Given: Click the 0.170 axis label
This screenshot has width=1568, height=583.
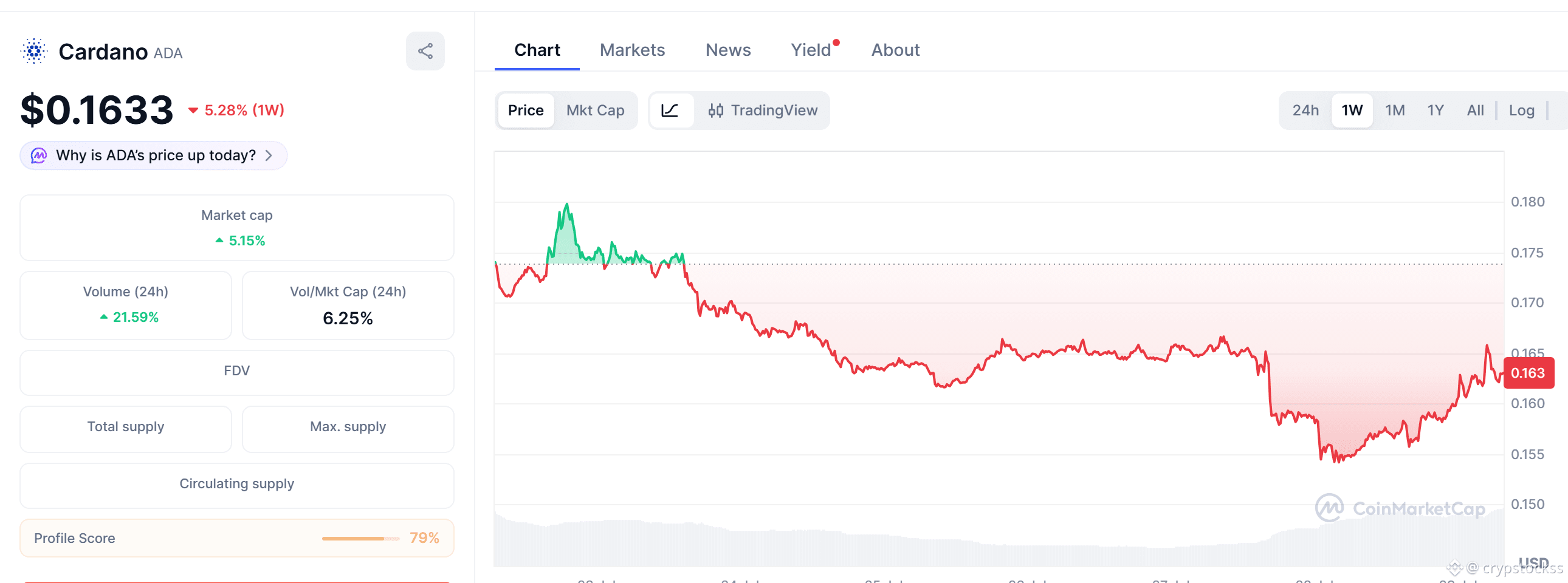Looking at the screenshot, I should [1527, 303].
